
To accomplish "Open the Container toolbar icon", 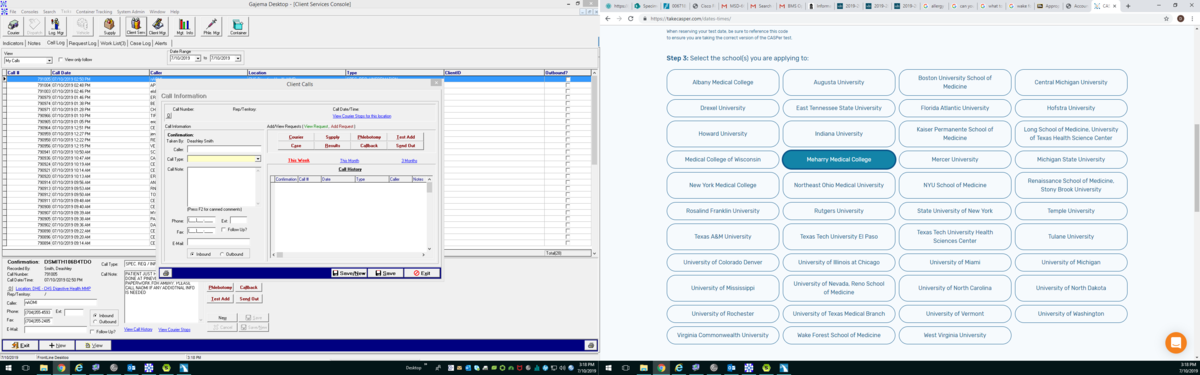I will 238,26.
